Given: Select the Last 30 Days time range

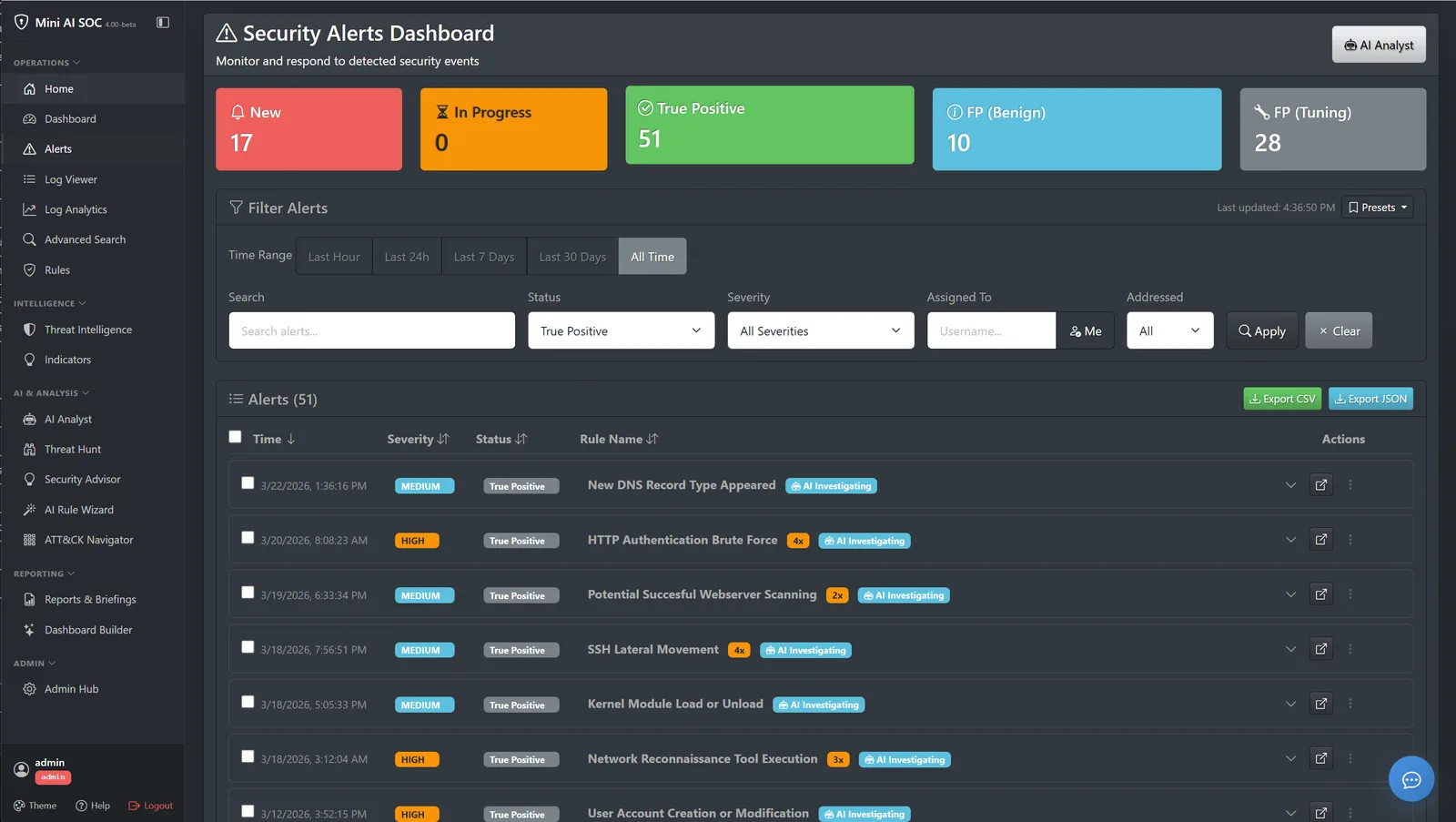Looking at the screenshot, I should click(x=572, y=256).
